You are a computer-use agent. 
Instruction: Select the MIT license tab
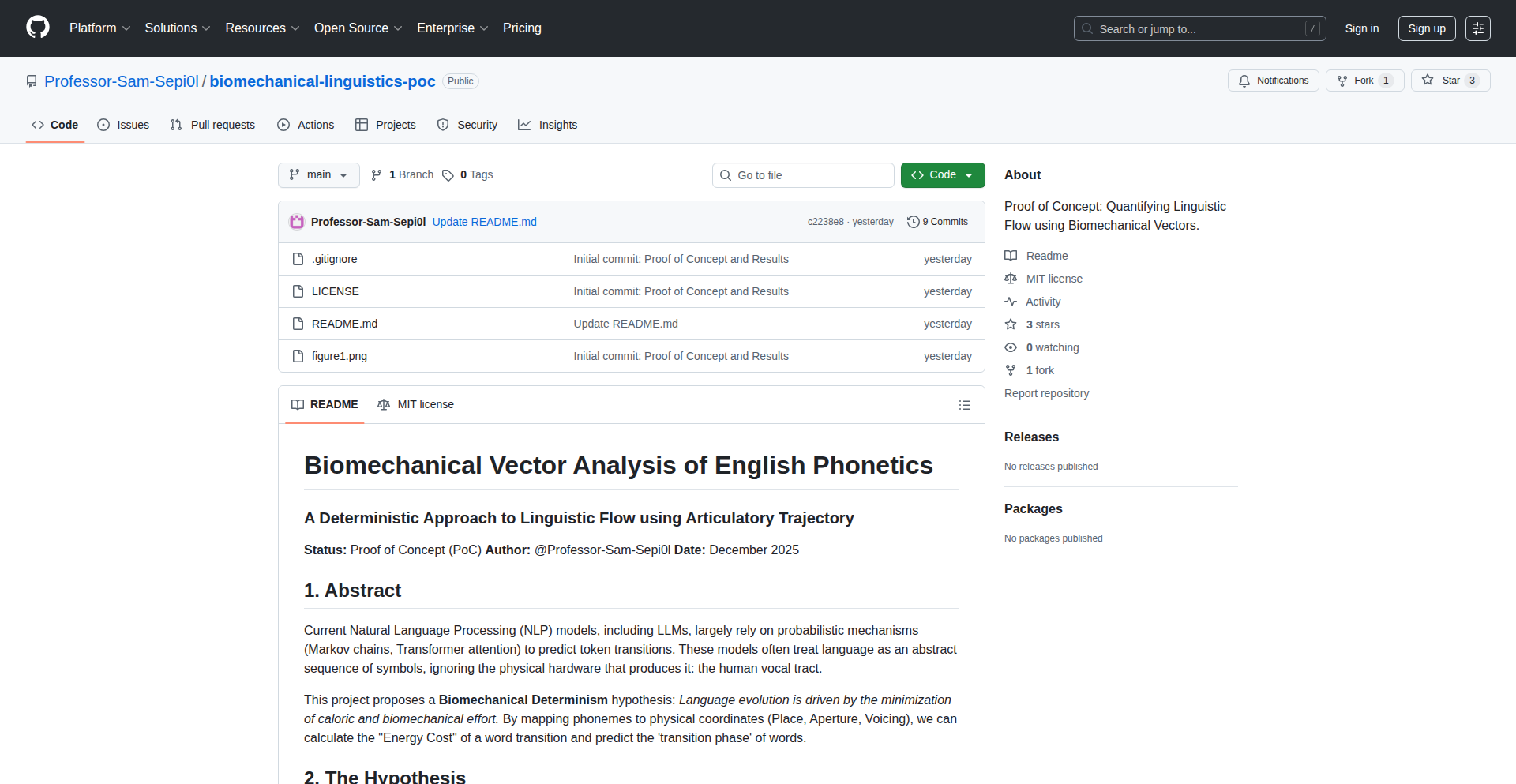416,405
